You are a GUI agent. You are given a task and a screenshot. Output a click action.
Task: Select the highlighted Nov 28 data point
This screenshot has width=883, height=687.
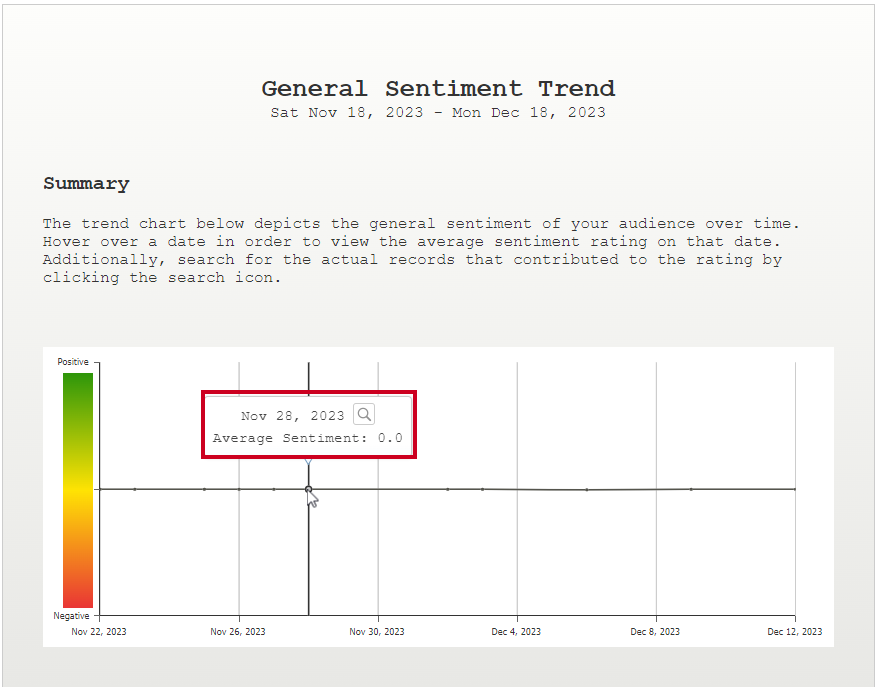(309, 489)
